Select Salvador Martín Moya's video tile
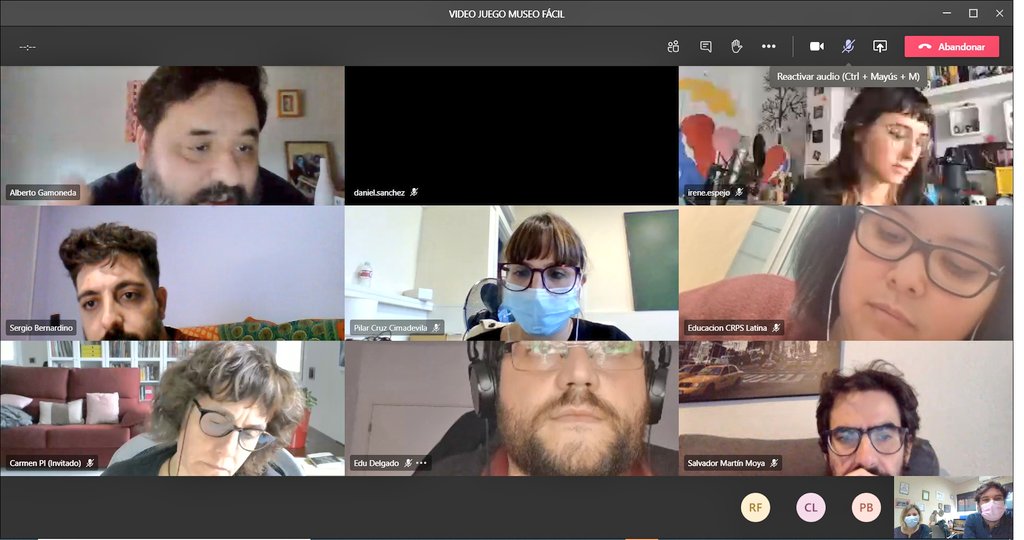 click(x=846, y=409)
